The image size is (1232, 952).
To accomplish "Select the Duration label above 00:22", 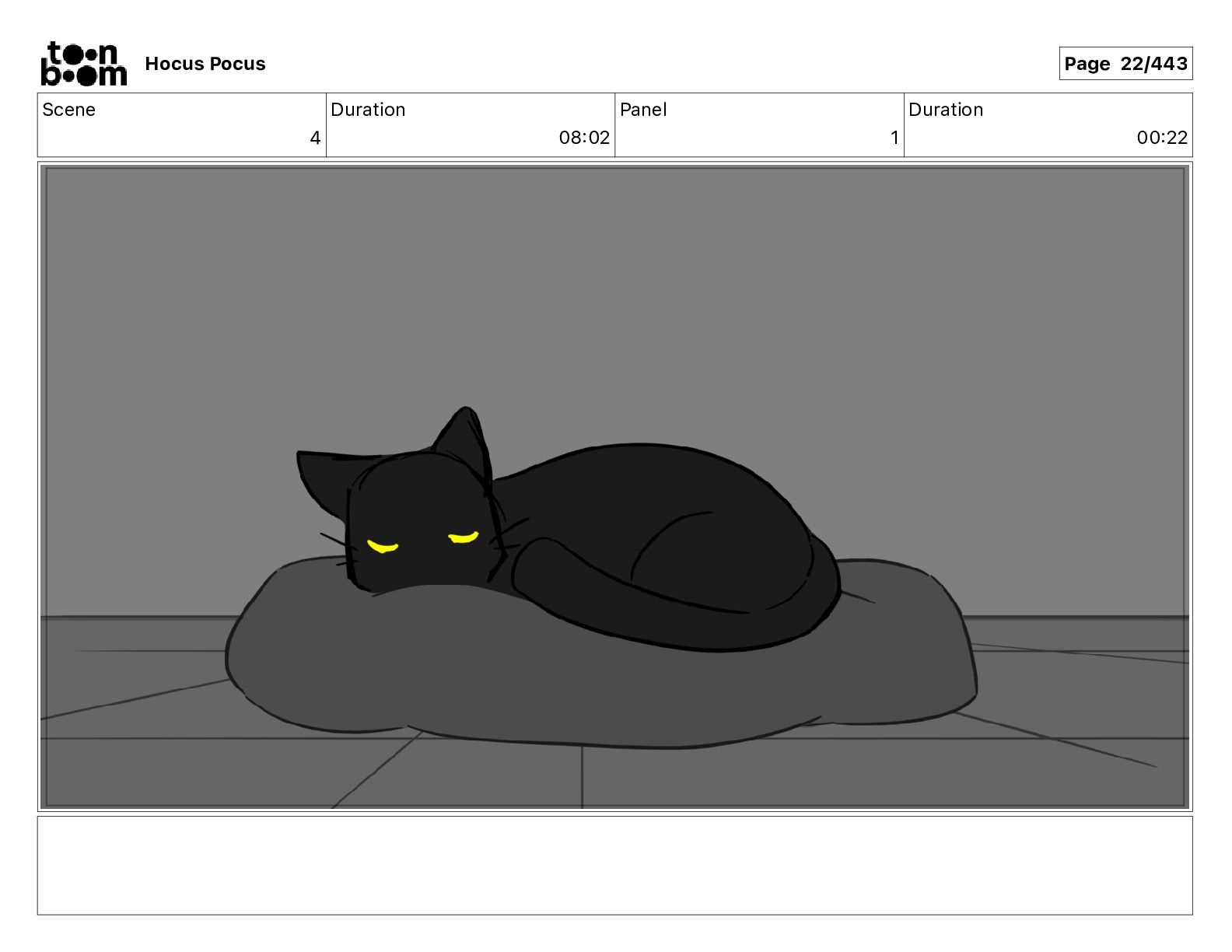I will click(946, 110).
